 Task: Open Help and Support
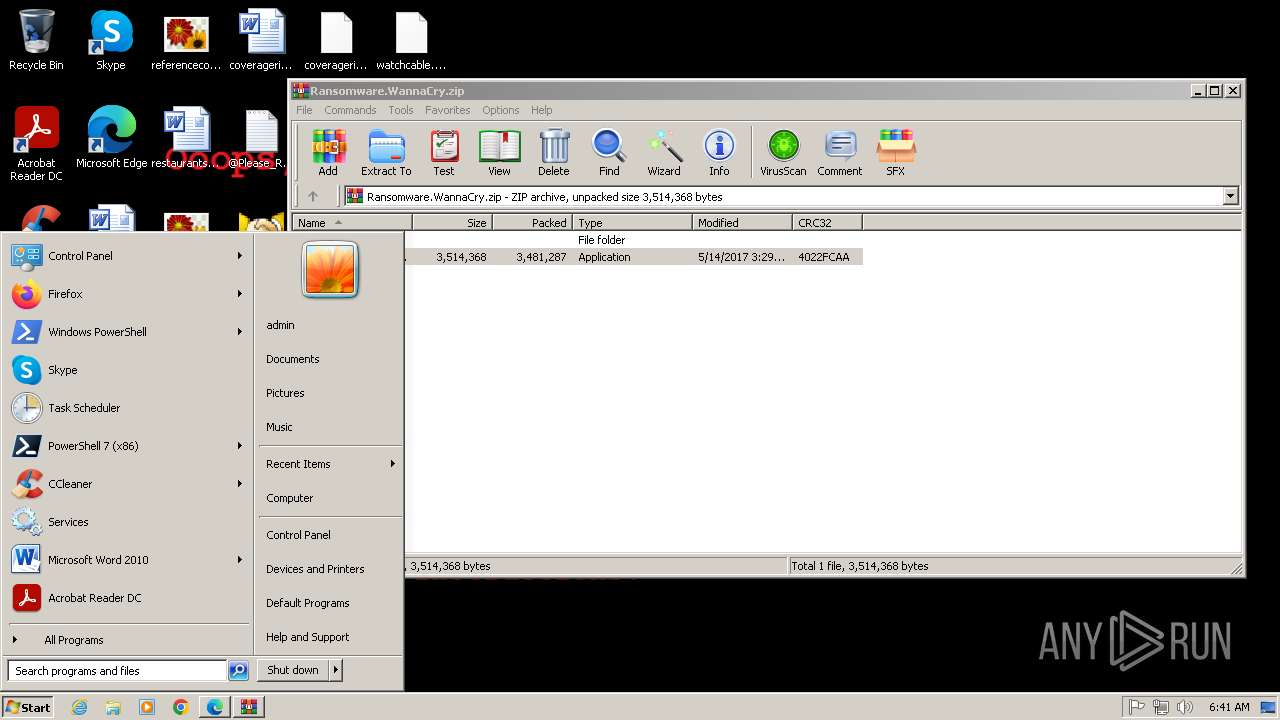(308, 637)
